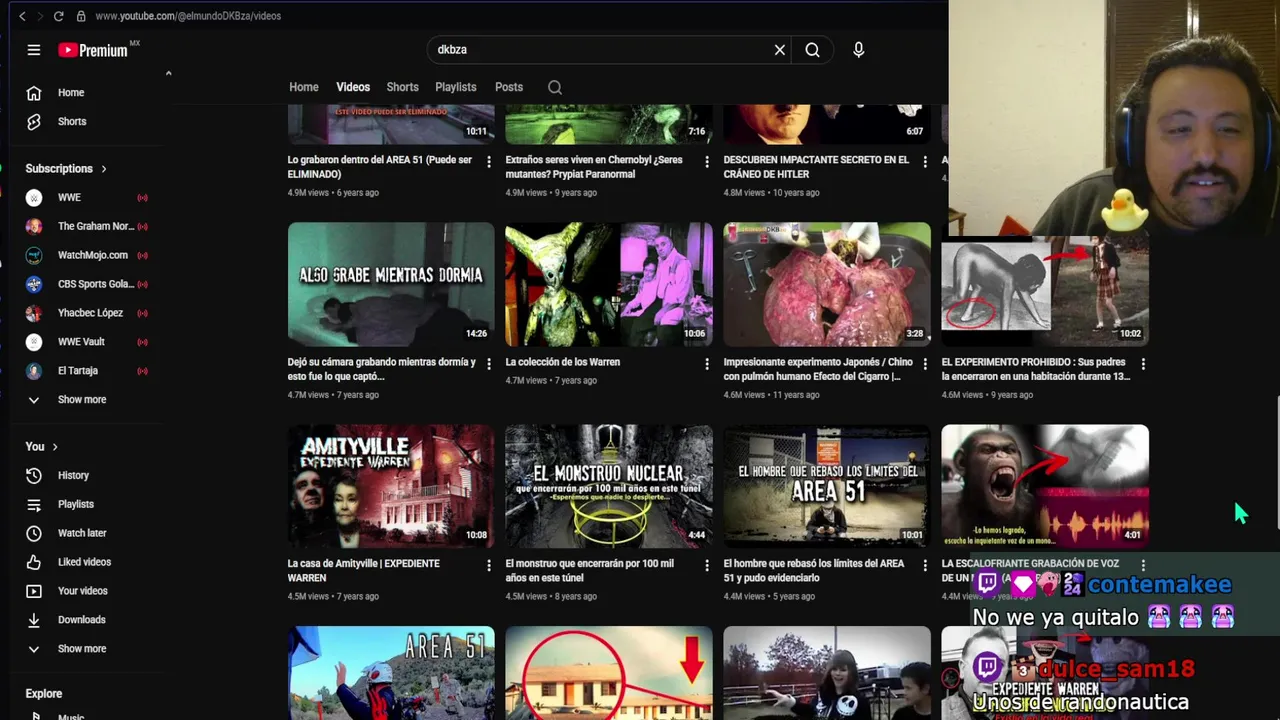
Task: Open Liked videos list
Action: (x=85, y=562)
